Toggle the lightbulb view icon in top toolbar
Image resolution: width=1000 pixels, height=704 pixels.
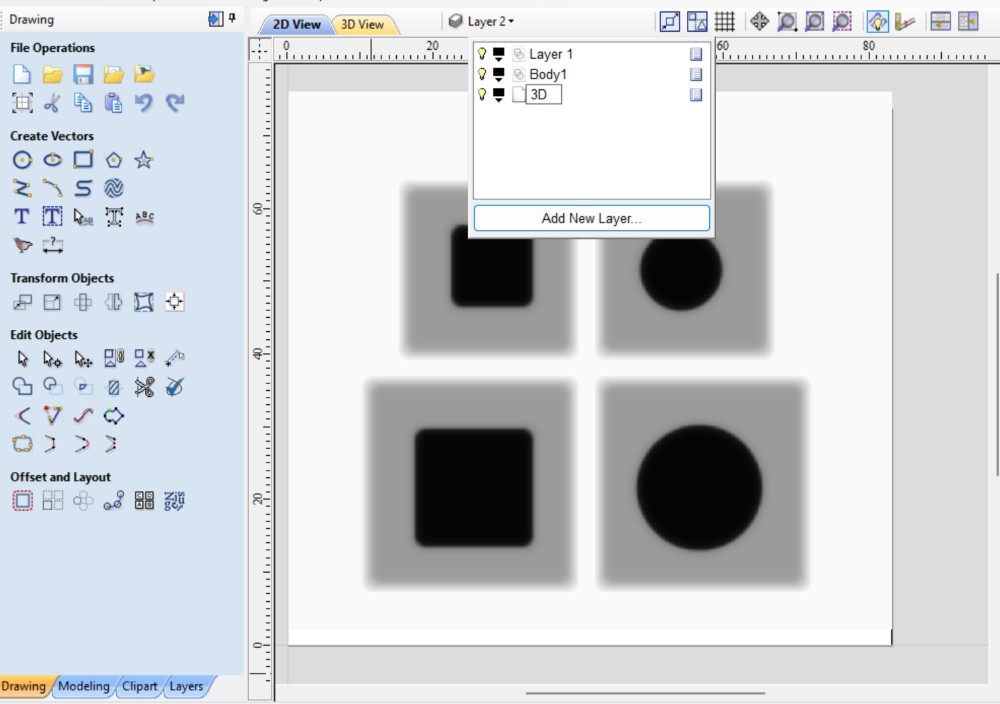click(x=878, y=22)
